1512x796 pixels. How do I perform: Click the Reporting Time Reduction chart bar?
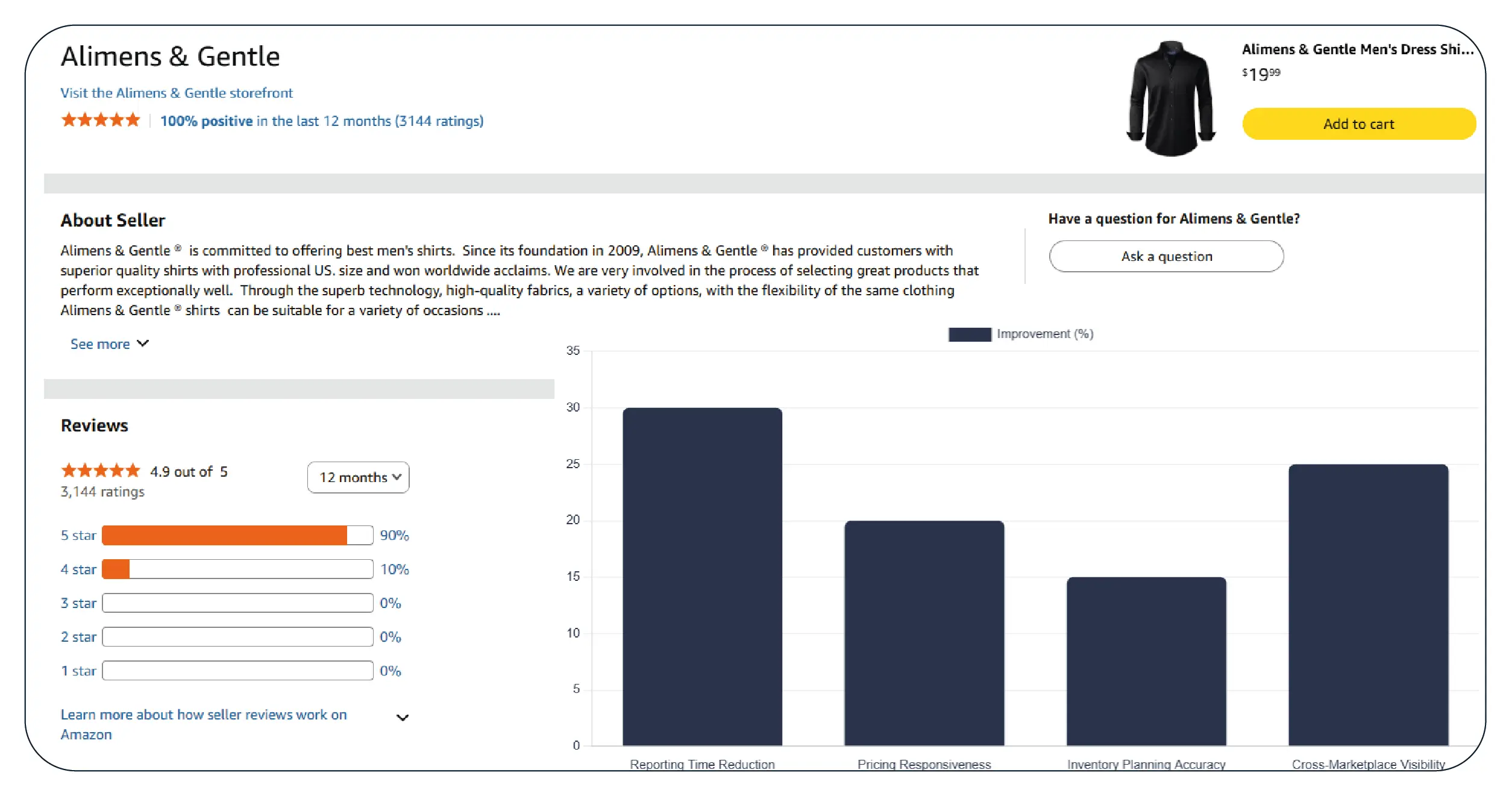(x=702, y=577)
